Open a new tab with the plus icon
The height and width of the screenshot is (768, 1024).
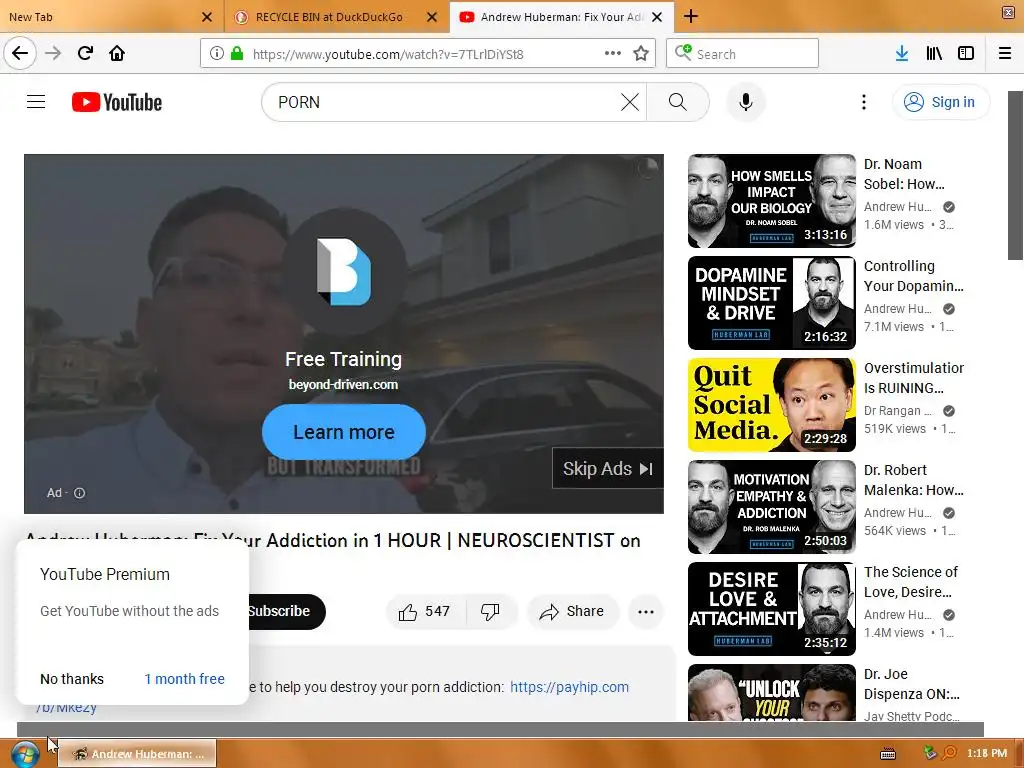tap(691, 16)
